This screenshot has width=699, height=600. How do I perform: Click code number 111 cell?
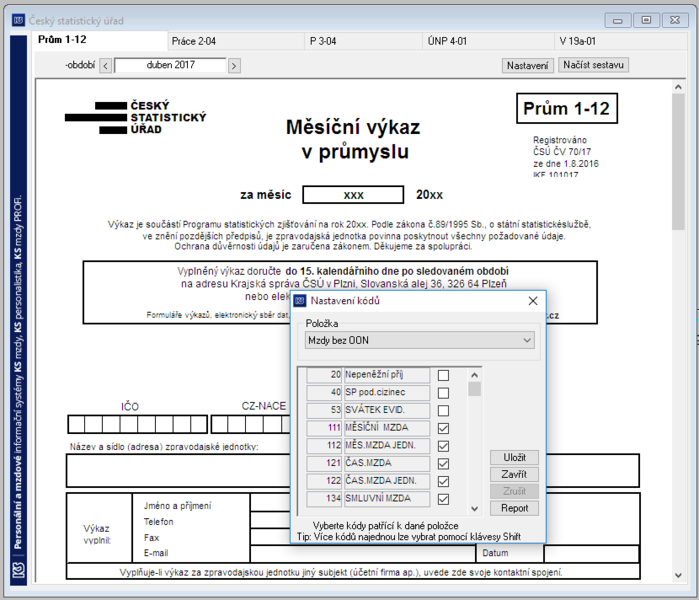click(x=324, y=428)
